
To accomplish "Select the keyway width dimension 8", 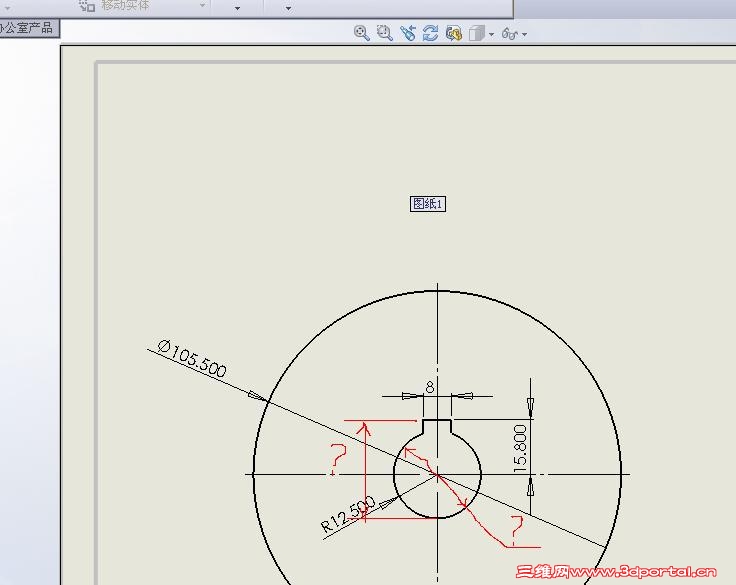I will coord(429,387).
